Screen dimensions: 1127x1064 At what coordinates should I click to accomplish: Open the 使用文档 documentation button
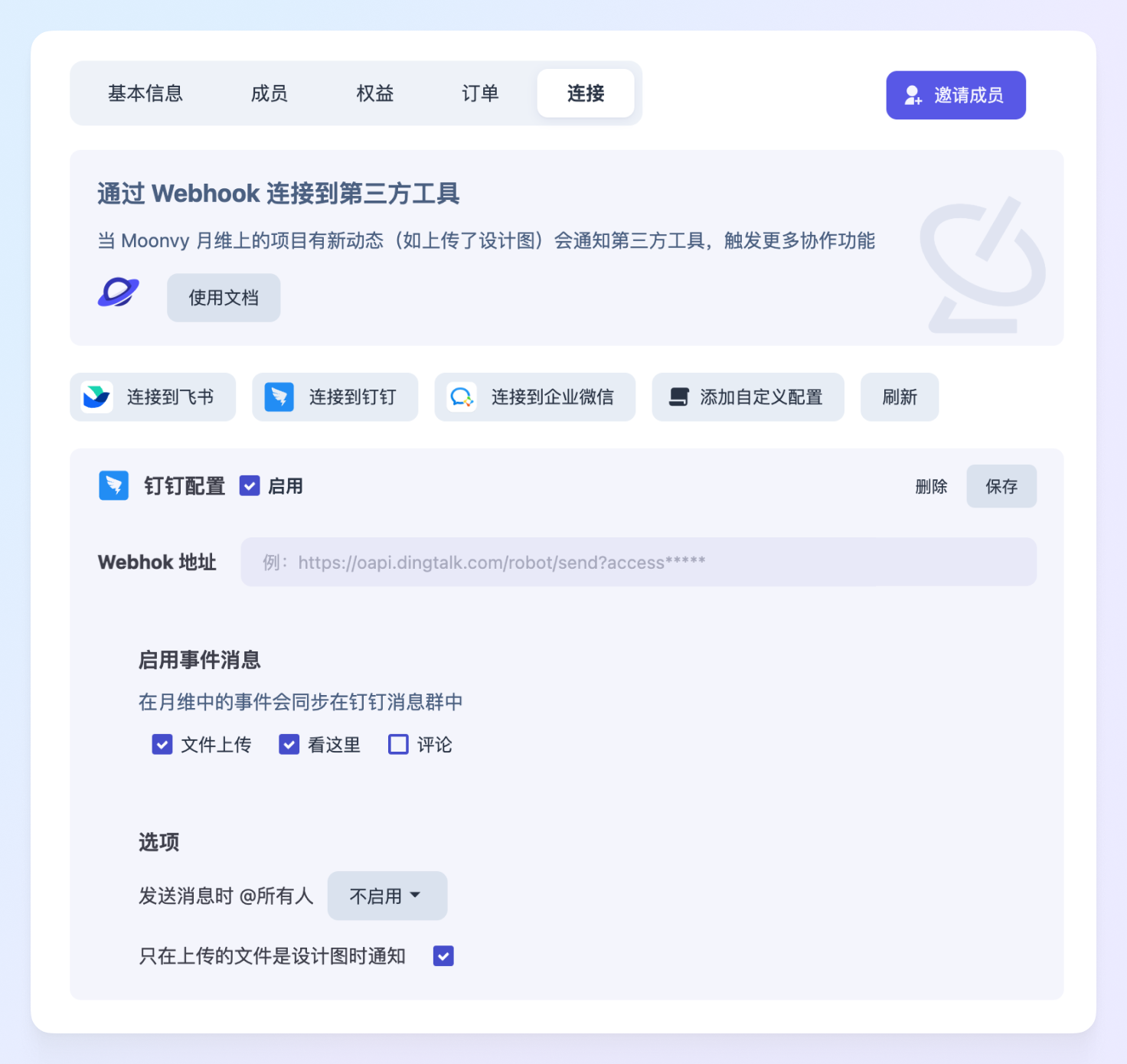coord(224,298)
